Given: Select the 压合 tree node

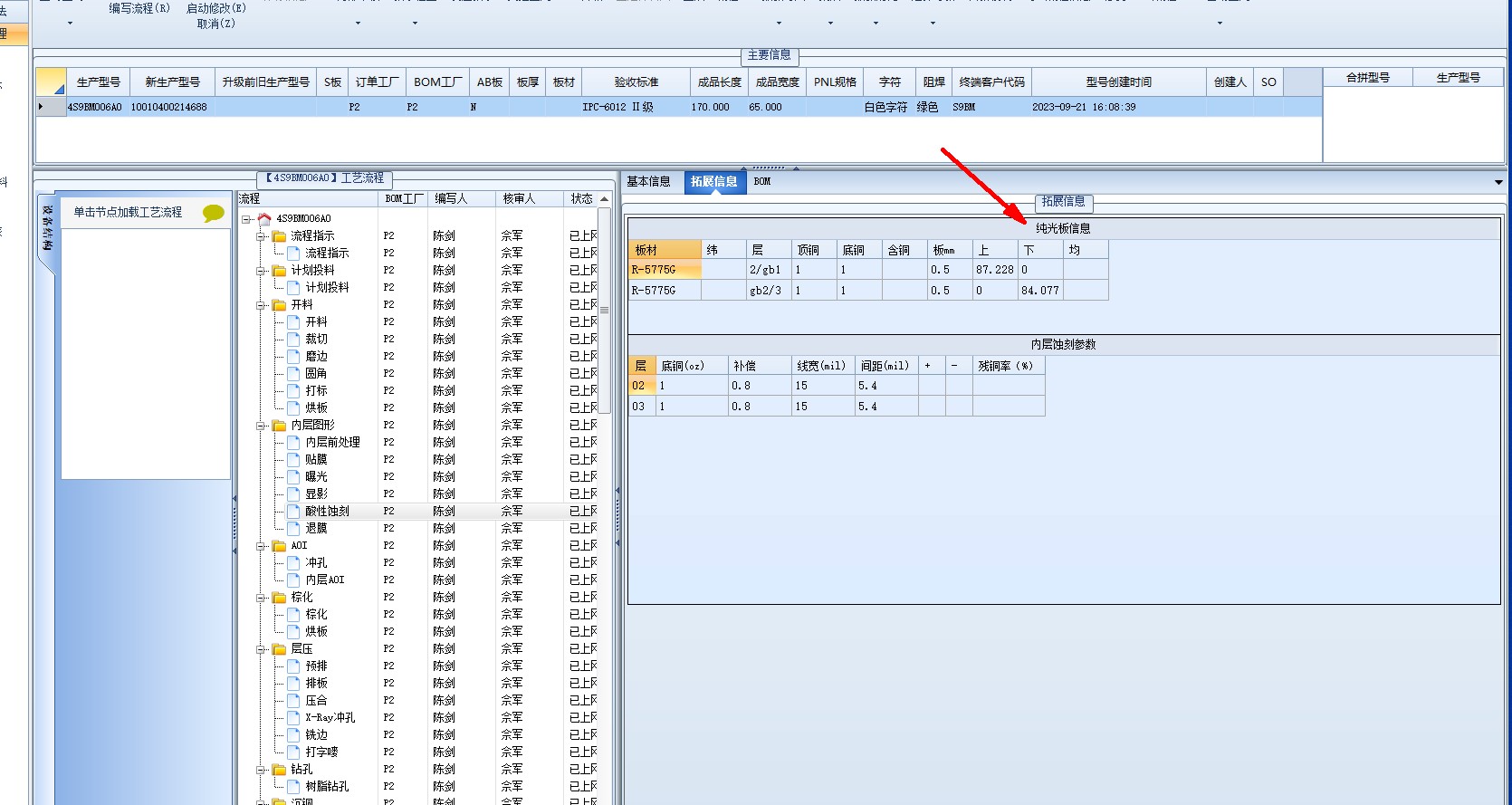Looking at the screenshot, I should pyautogui.click(x=316, y=700).
